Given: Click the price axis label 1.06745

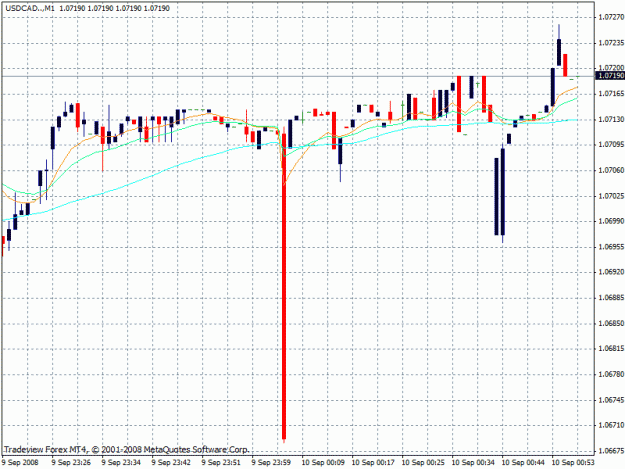Looking at the screenshot, I should (x=611, y=400).
